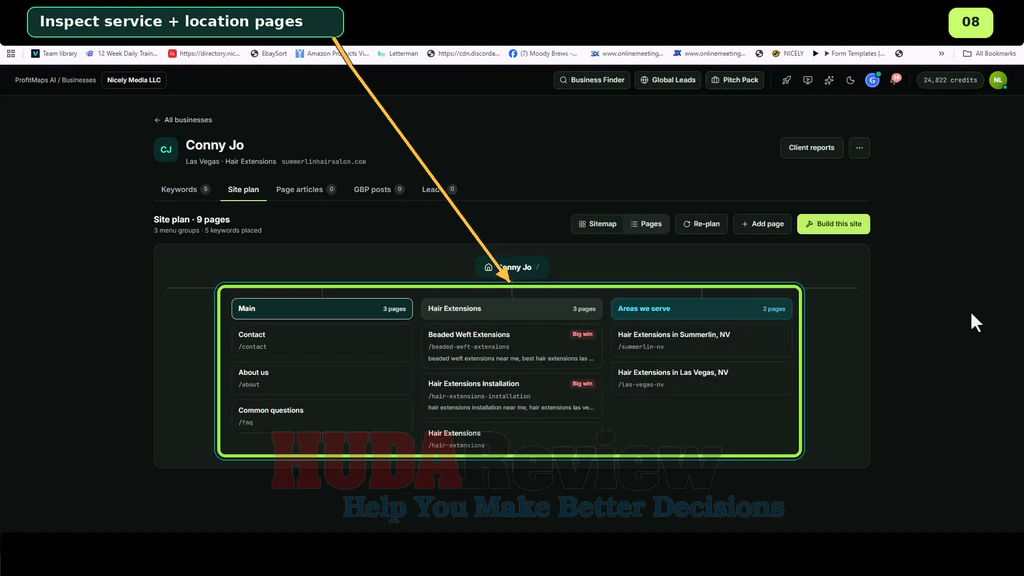Expand the hidden bookmarks chevron
Viewport: 1024px width, 576px height.
[x=941, y=54]
